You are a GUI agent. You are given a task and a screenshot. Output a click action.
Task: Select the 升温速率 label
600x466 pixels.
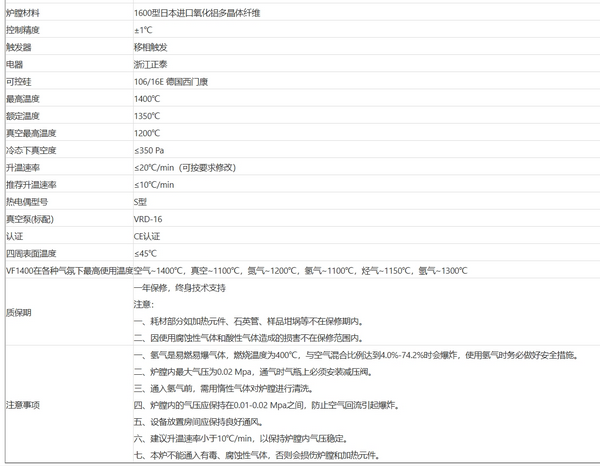coord(23,168)
